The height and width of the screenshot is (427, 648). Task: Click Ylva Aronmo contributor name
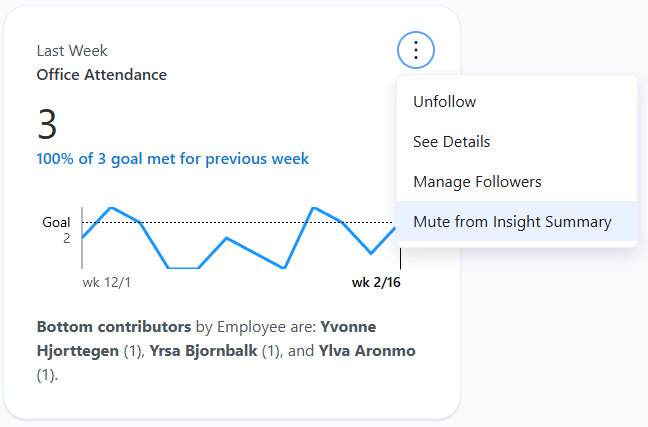pos(367,351)
